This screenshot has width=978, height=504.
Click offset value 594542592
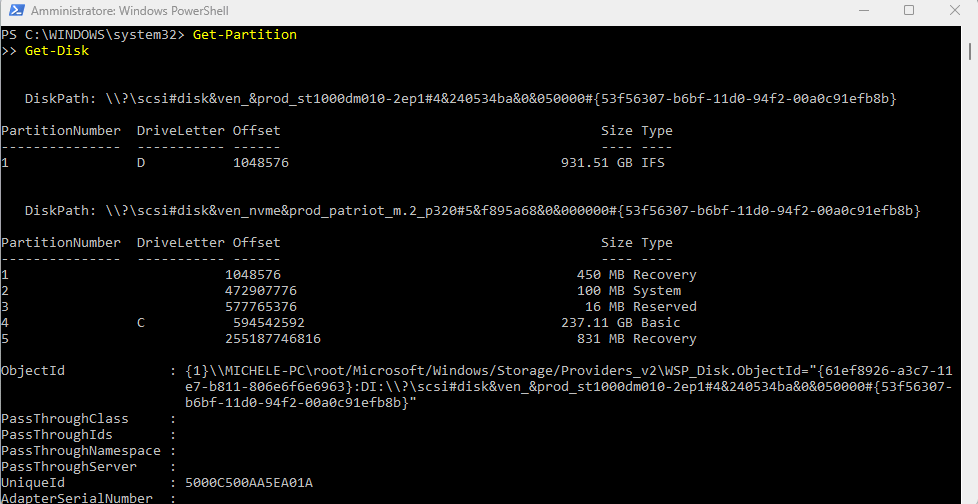point(269,322)
